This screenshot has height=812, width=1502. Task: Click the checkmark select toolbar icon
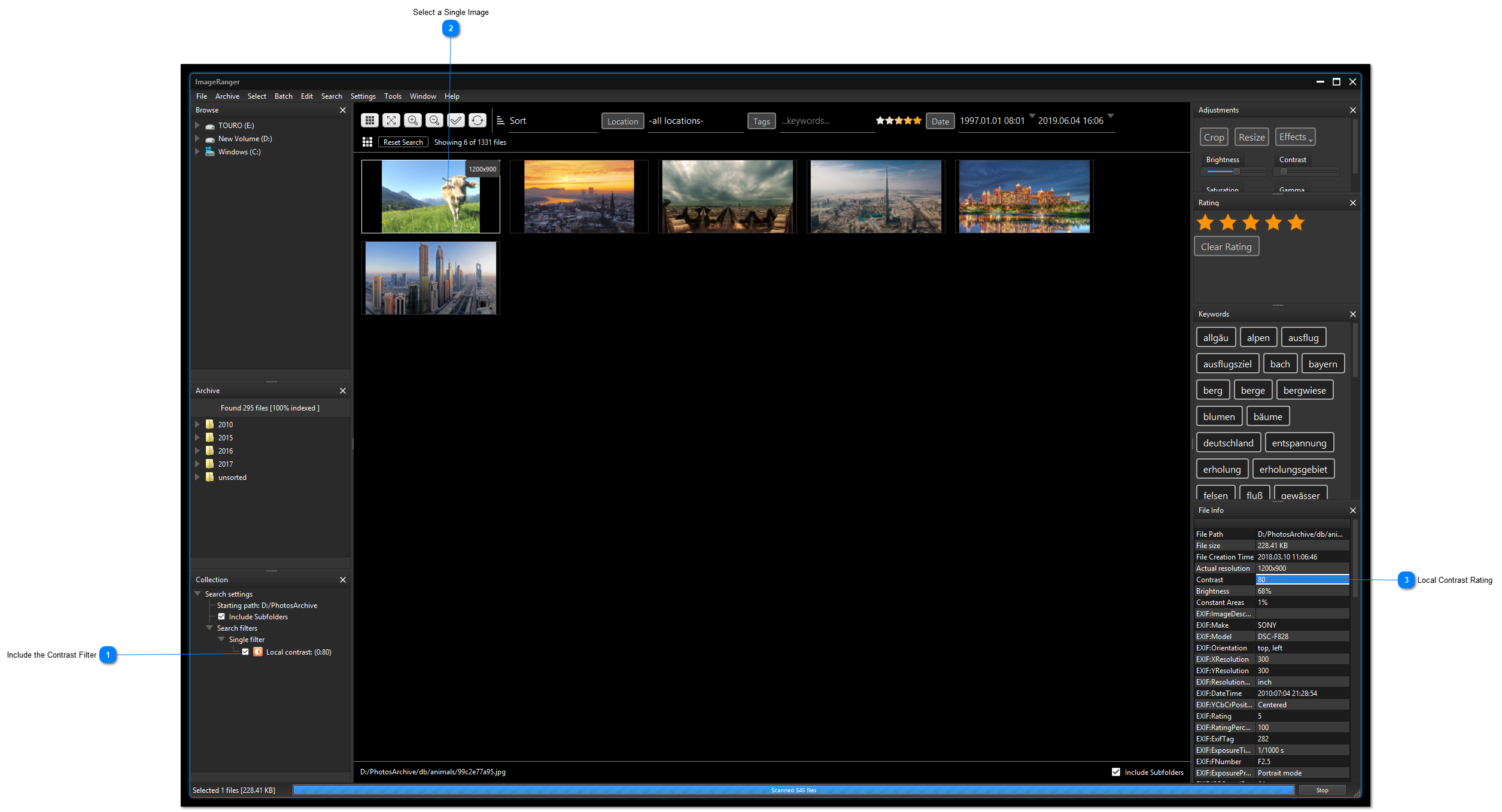(456, 120)
